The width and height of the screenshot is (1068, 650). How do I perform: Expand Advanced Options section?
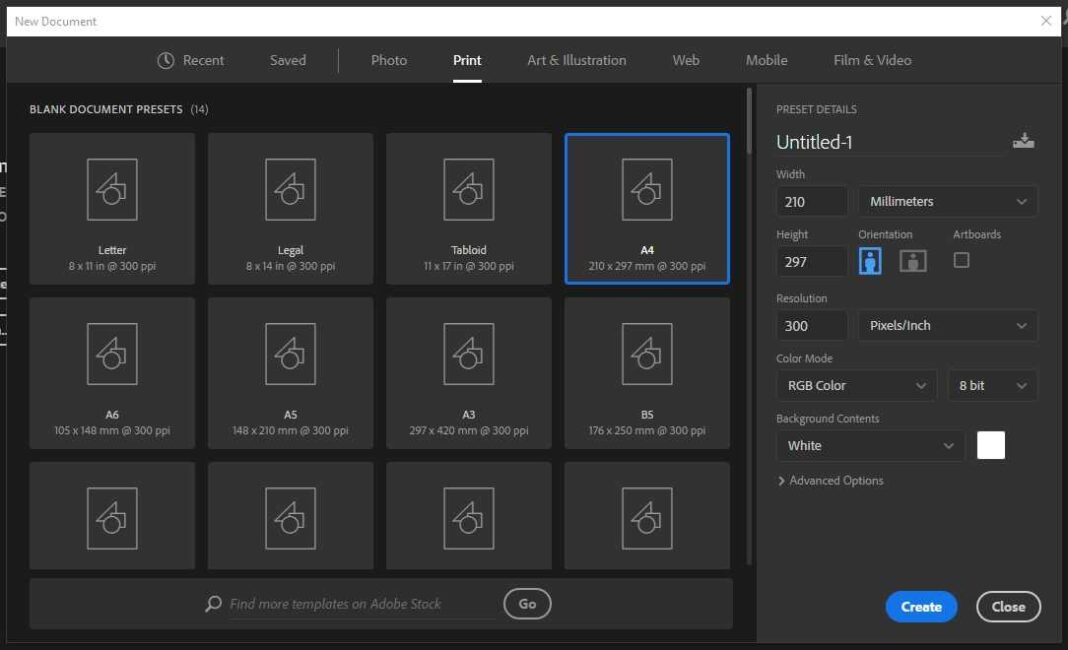[830, 481]
